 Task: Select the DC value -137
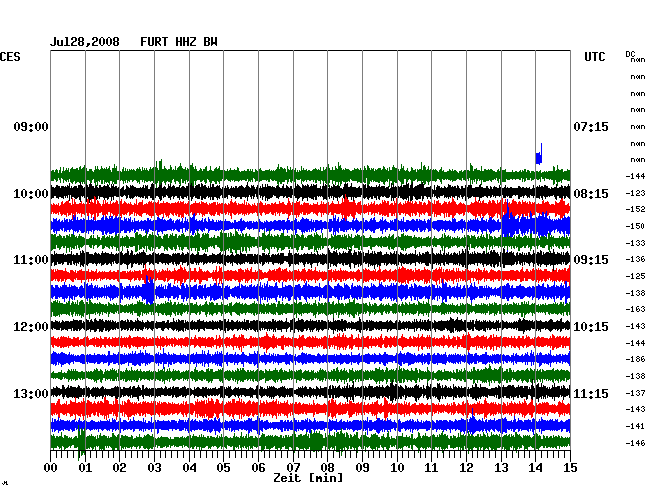635,393
